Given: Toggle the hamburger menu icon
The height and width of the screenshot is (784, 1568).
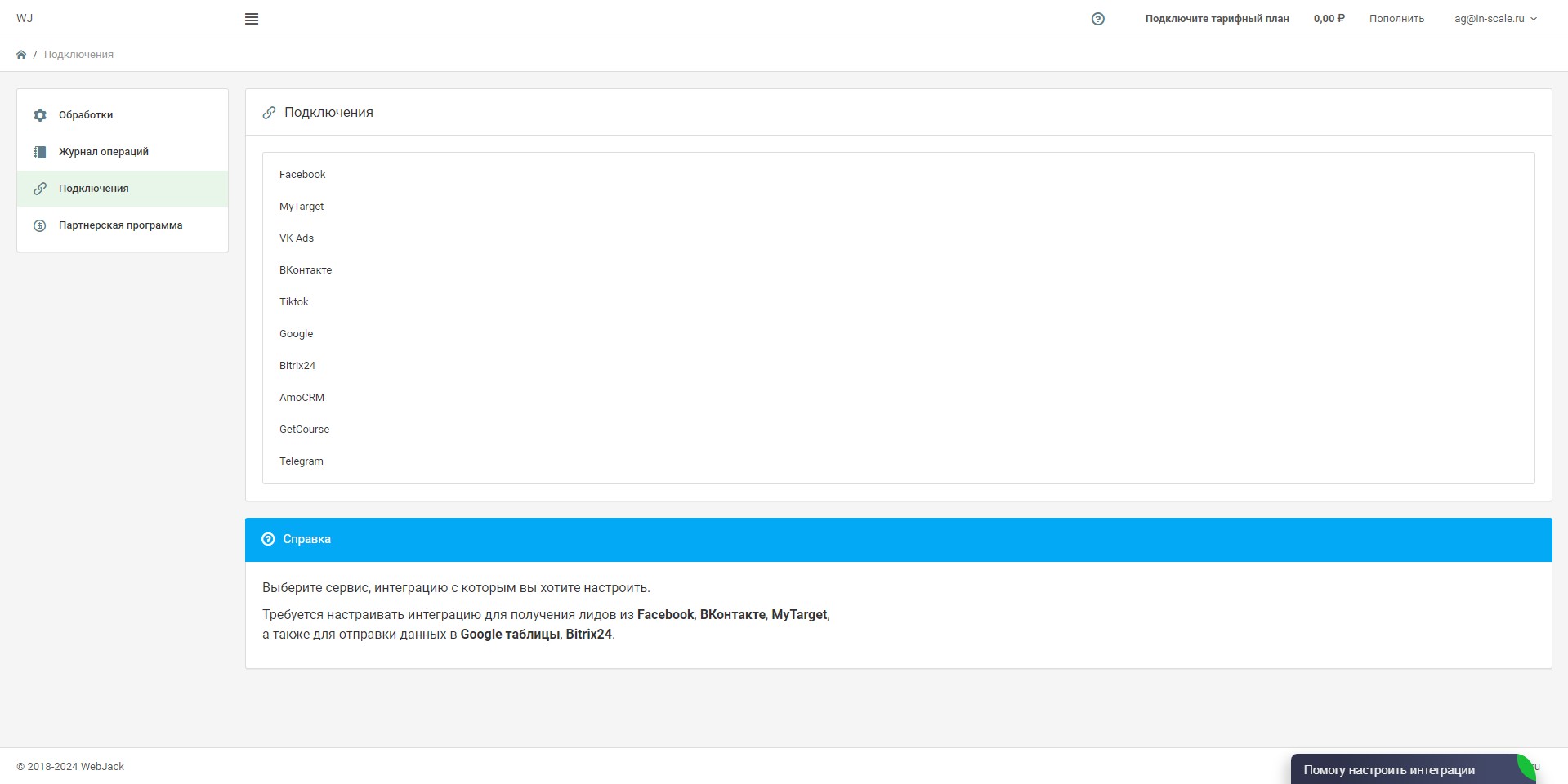Looking at the screenshot, I should click(x=252, y=19).
